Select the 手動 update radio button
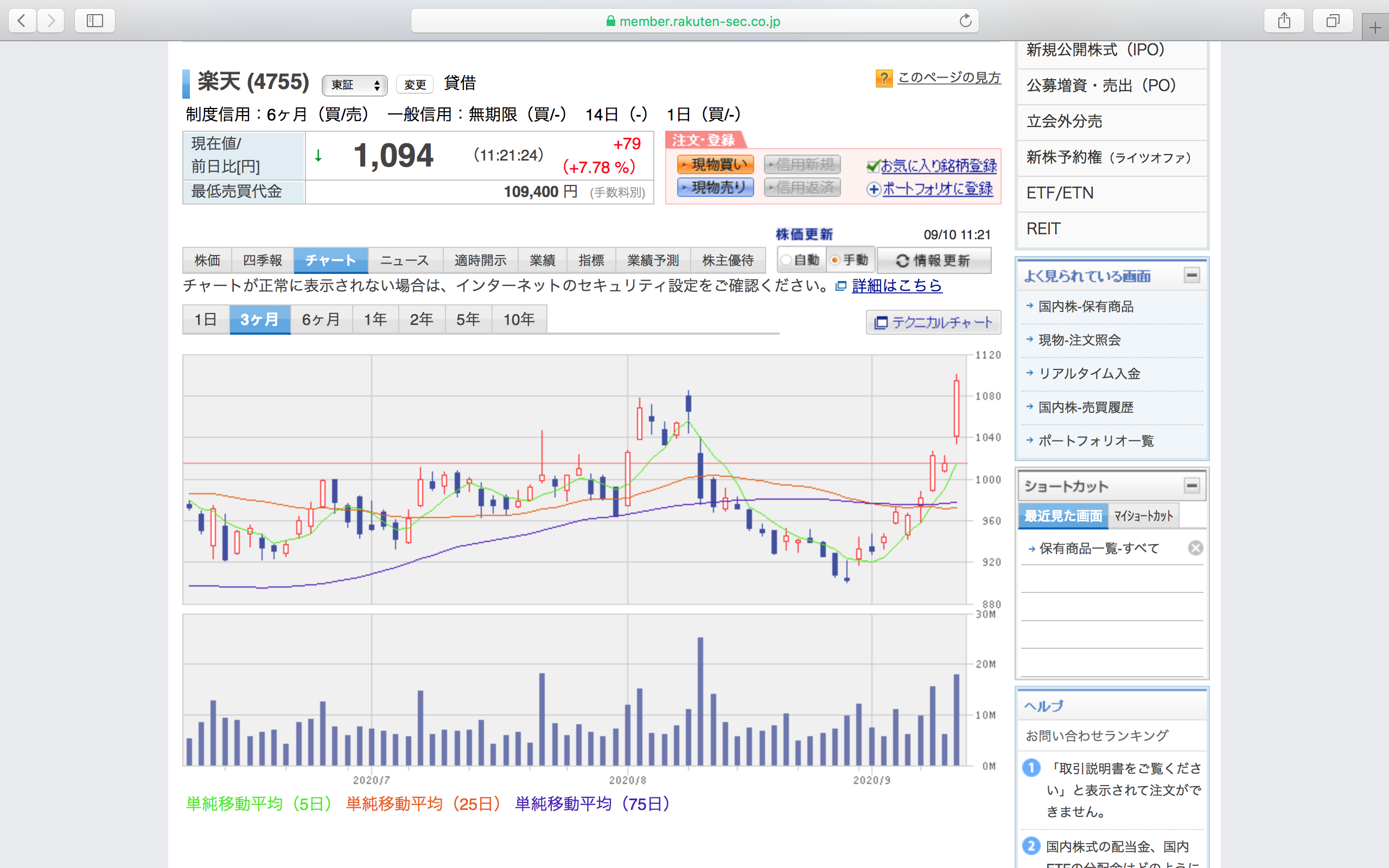 [835, 260]
